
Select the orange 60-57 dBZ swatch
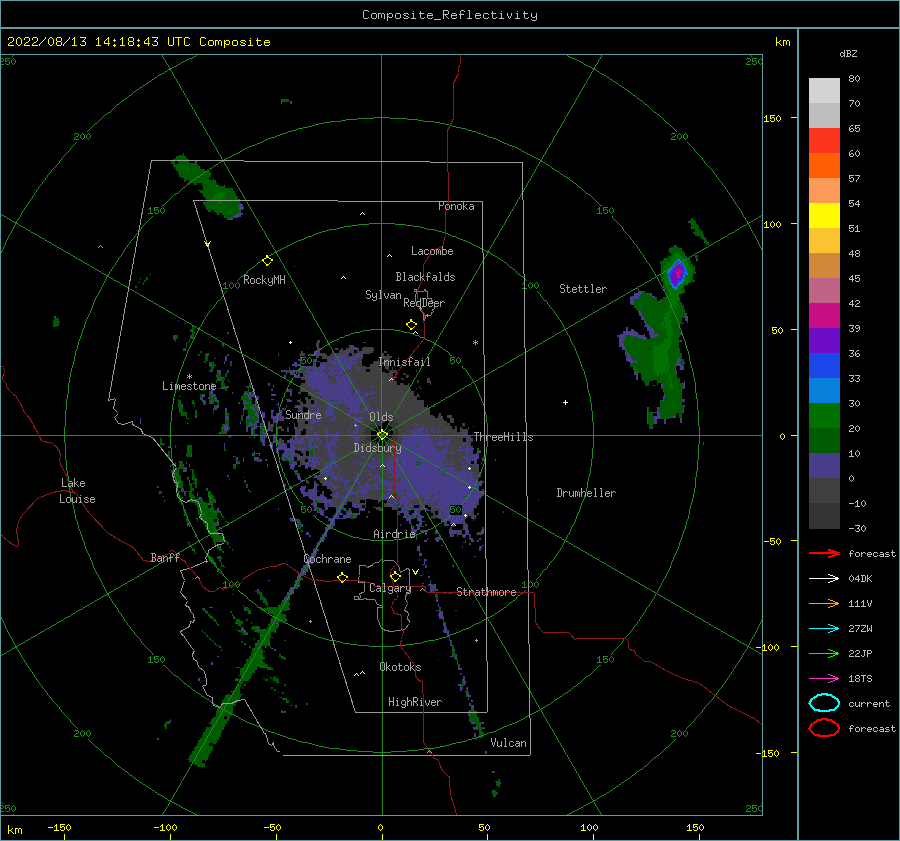[824, 166]
